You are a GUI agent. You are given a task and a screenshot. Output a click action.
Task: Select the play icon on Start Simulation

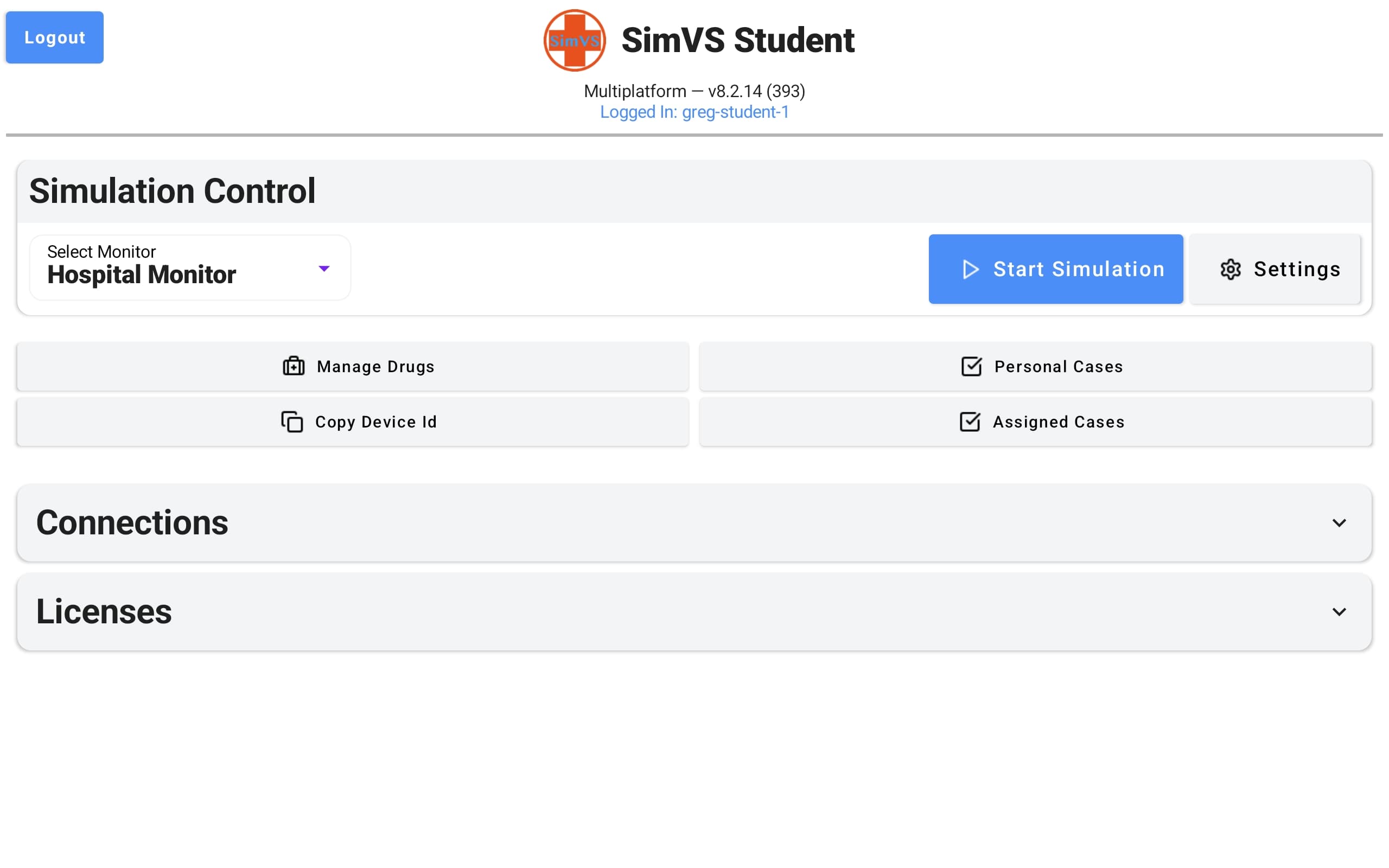click(x=970, y=269)
